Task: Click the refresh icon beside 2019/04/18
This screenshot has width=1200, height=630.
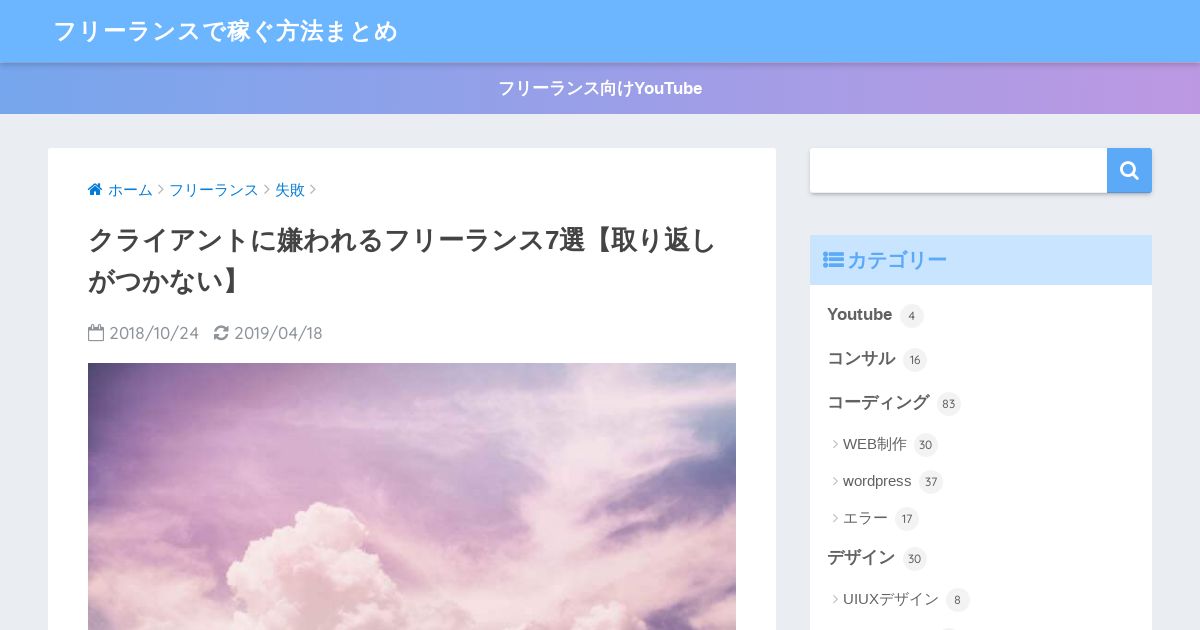Action: 221,333
